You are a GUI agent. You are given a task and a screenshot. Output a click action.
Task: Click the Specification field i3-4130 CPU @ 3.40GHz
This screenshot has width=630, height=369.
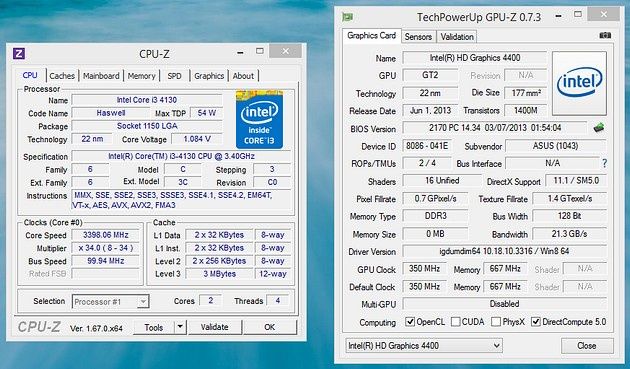coord(182,156)
